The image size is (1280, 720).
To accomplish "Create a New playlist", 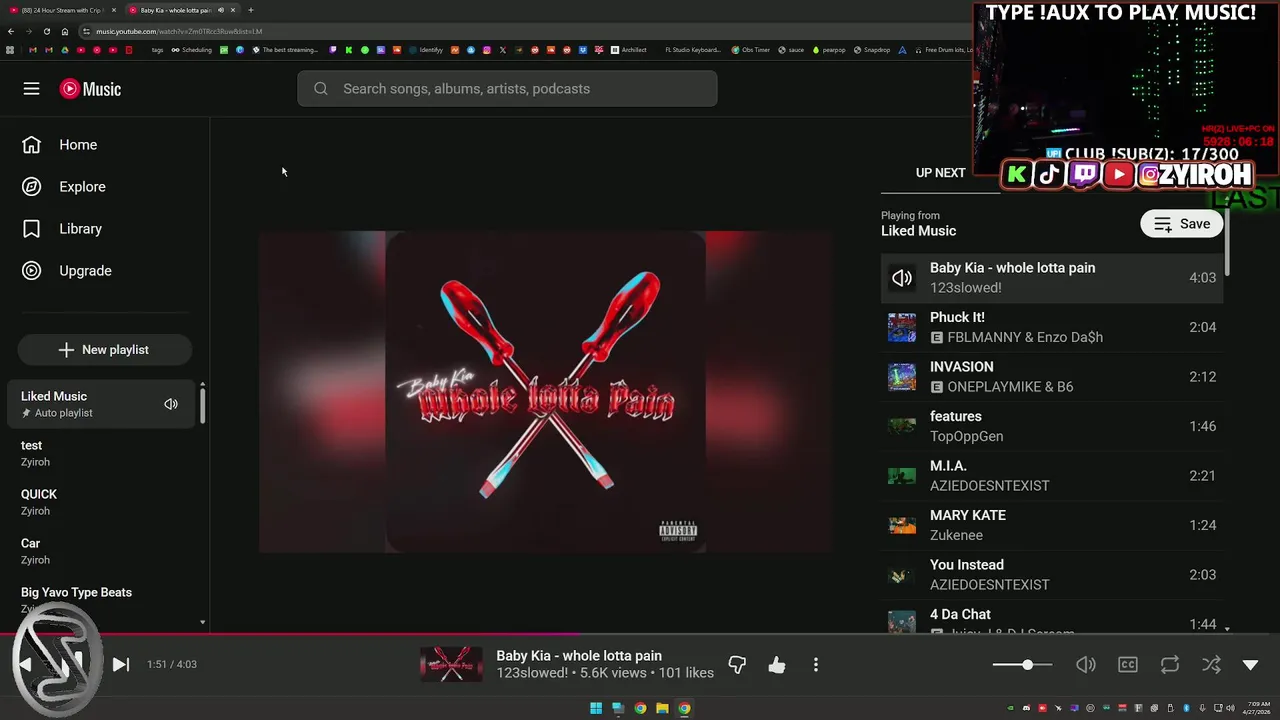I will click(x=104, y=350).
